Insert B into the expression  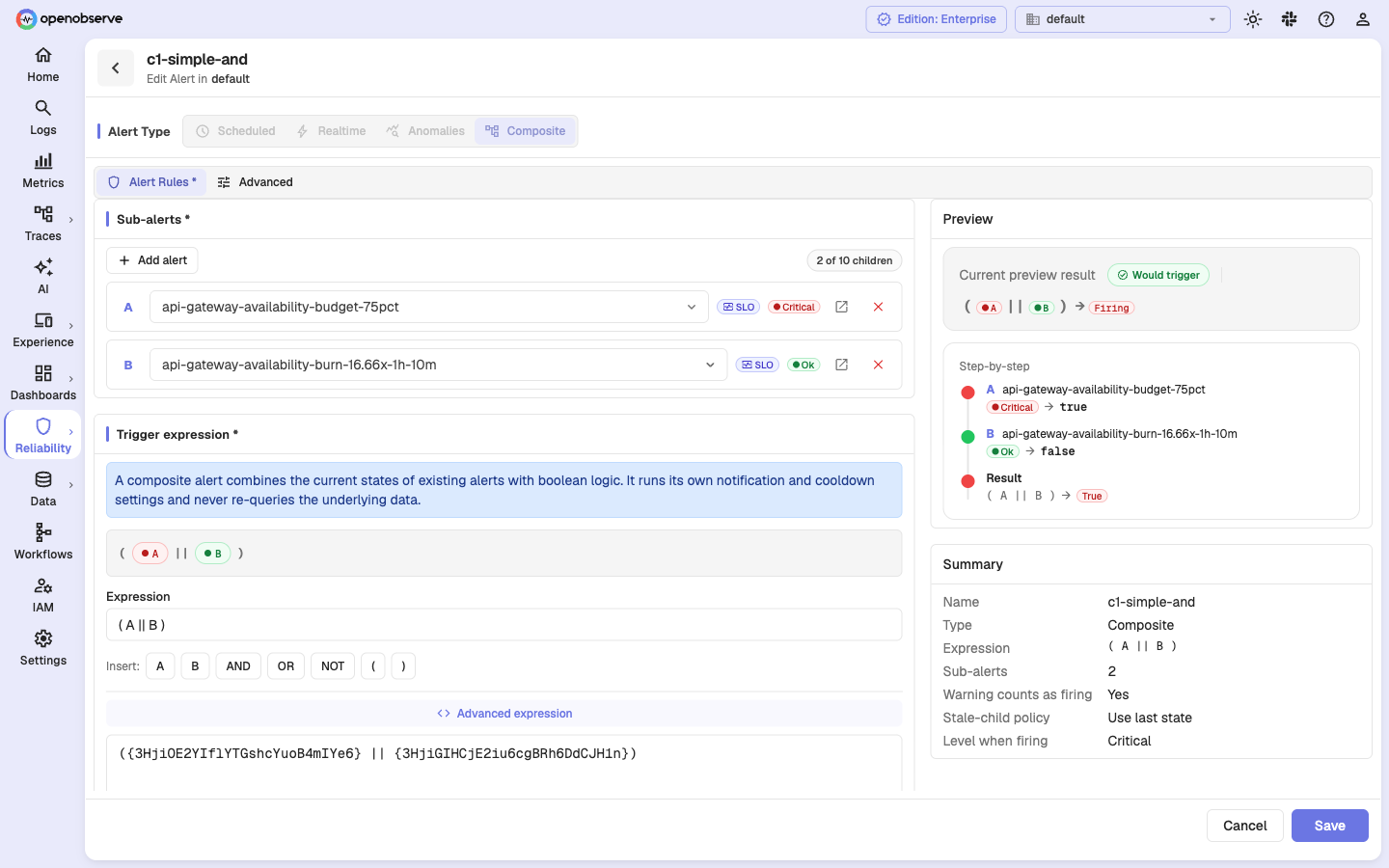coord(195,666)
